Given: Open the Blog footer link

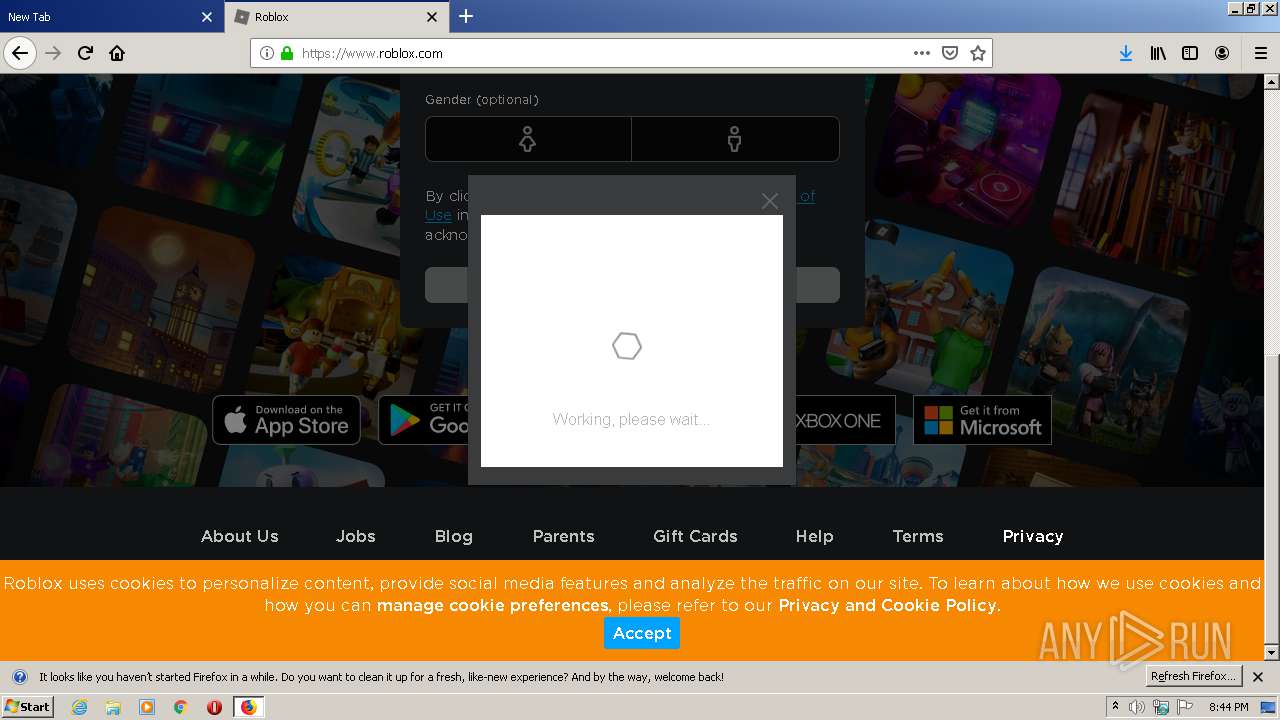Looking at the screenshot, I should click(454, 536).
